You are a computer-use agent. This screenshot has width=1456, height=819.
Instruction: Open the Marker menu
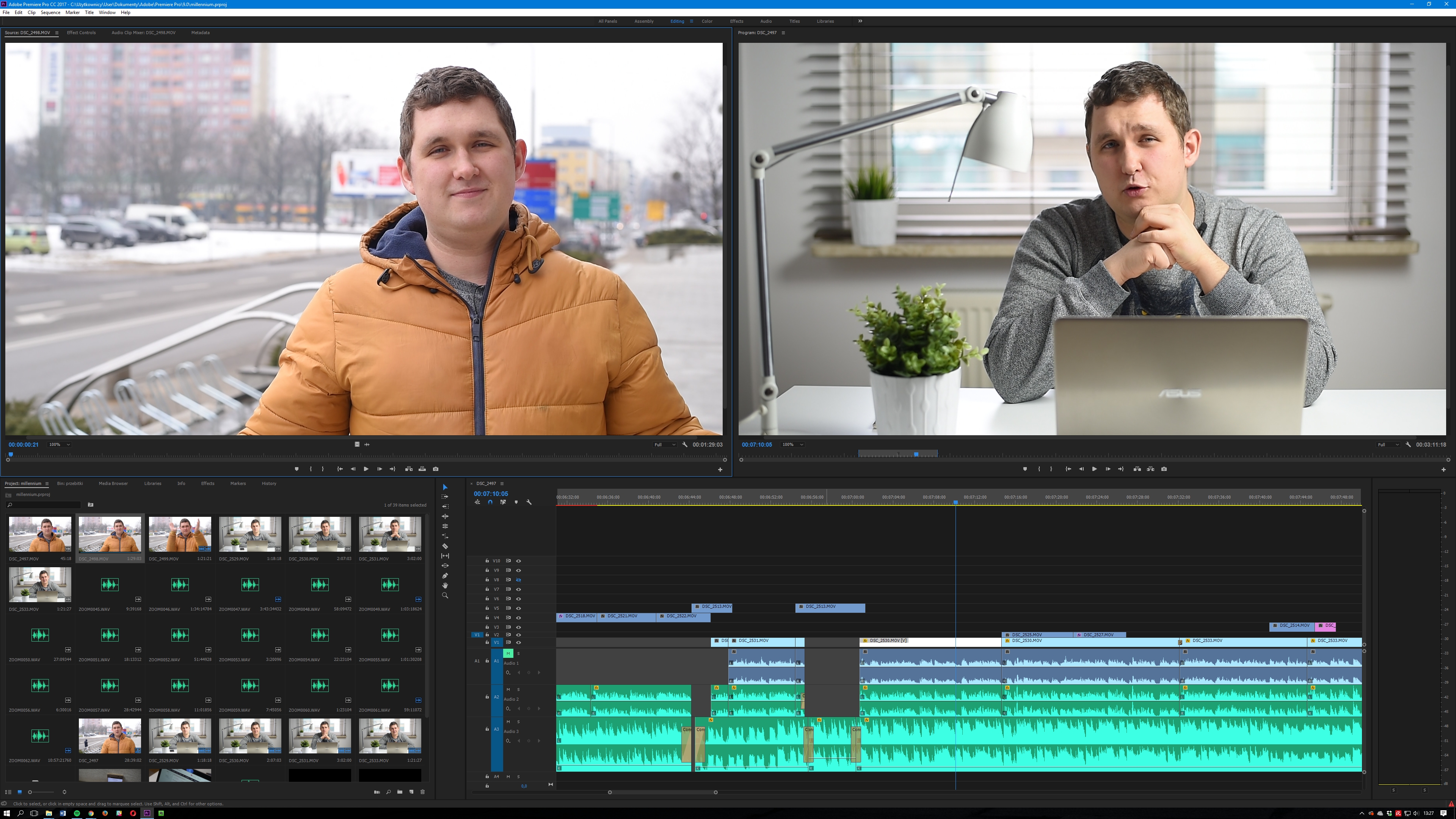point(72,13)
